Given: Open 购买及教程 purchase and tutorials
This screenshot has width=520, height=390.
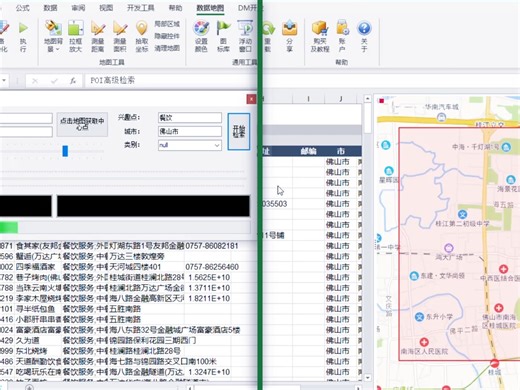Looking at the screenshot, I should pos(320,36).
